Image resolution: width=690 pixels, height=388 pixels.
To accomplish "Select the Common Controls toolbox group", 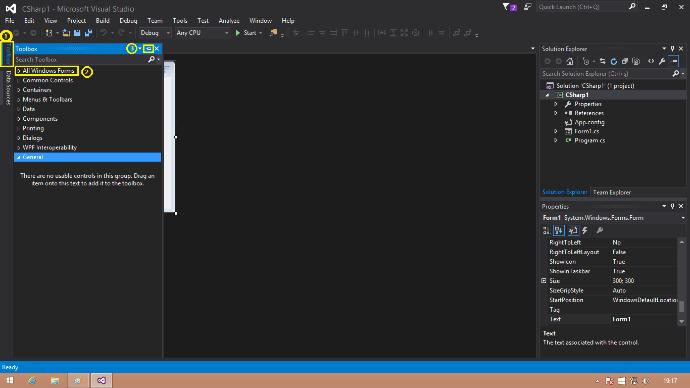I will pyautogui.click(x=48, y=81).
